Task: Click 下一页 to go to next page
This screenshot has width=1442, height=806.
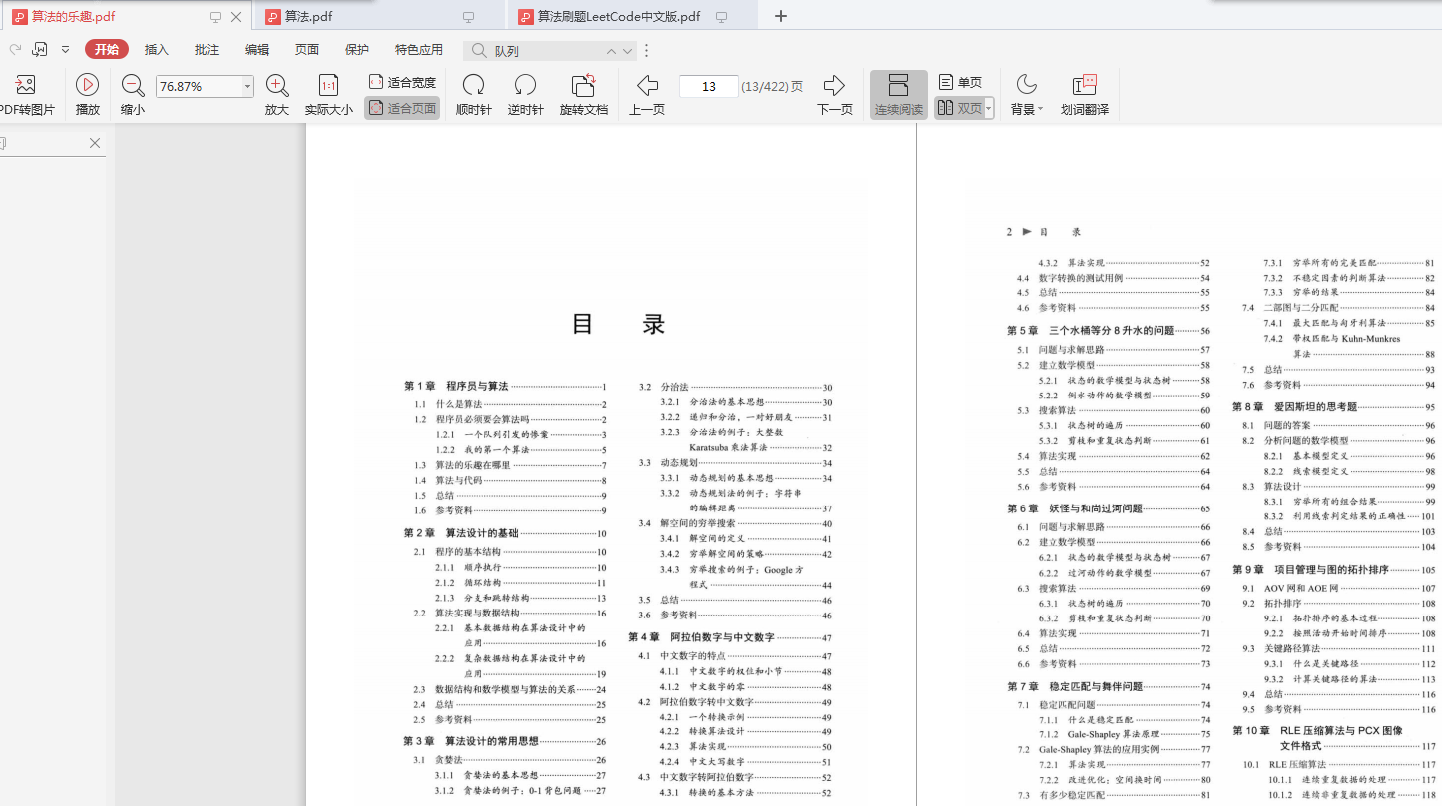Action: (834, 86)
